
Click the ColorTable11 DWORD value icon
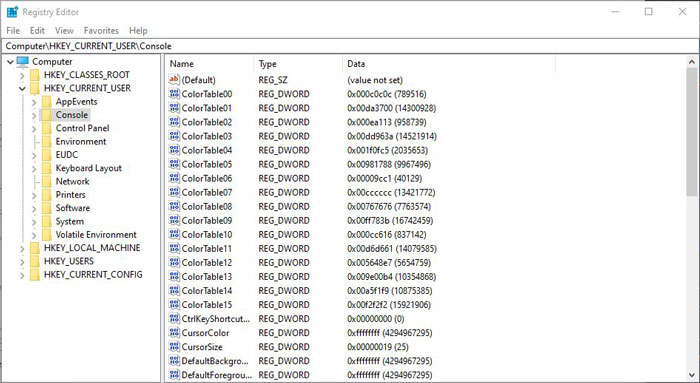[174, 248]
